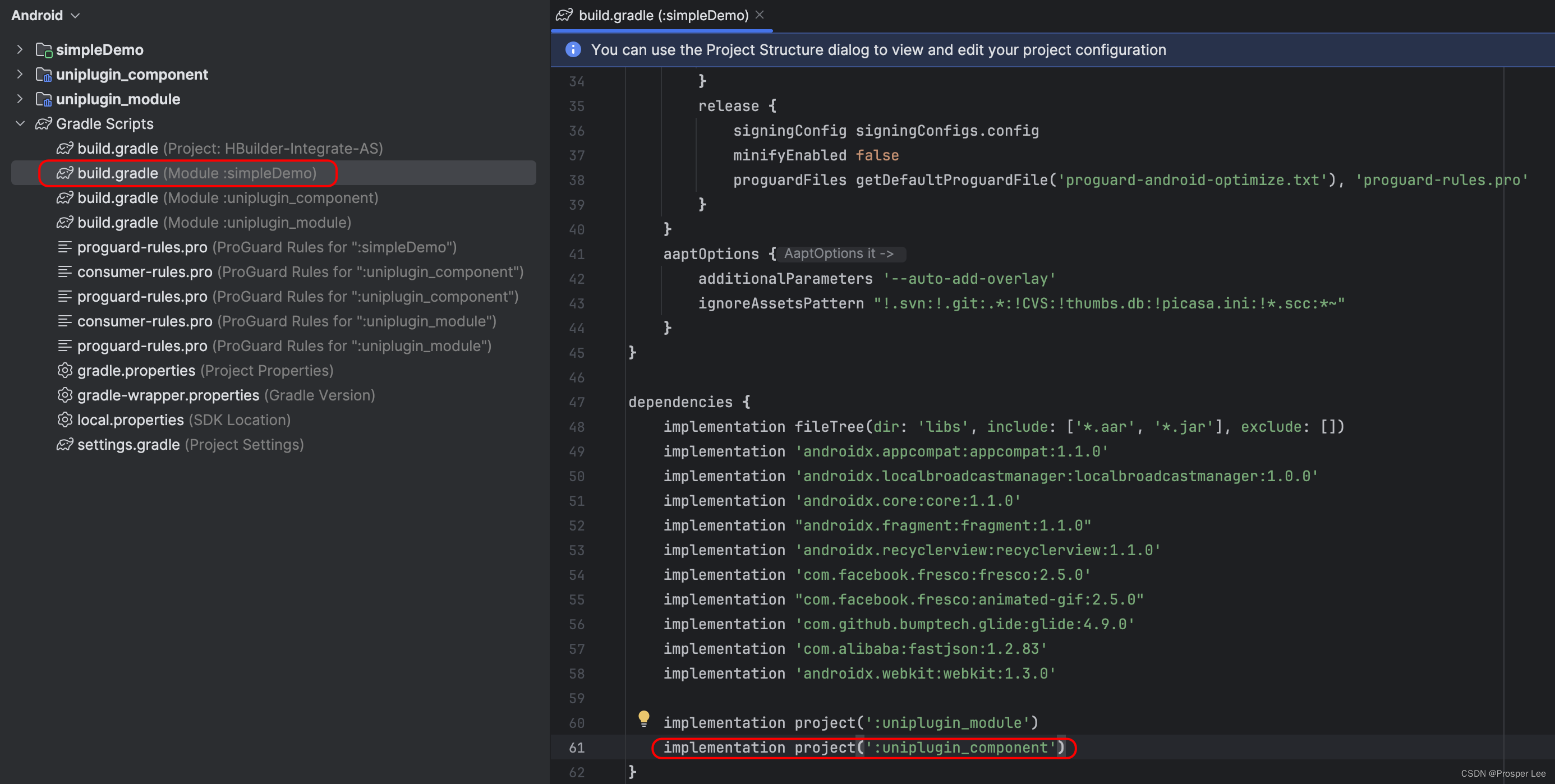This screenshot has width=1555, height=784.
Task: Click gear icon beside gradle.properties
Action: pos(65,371)
